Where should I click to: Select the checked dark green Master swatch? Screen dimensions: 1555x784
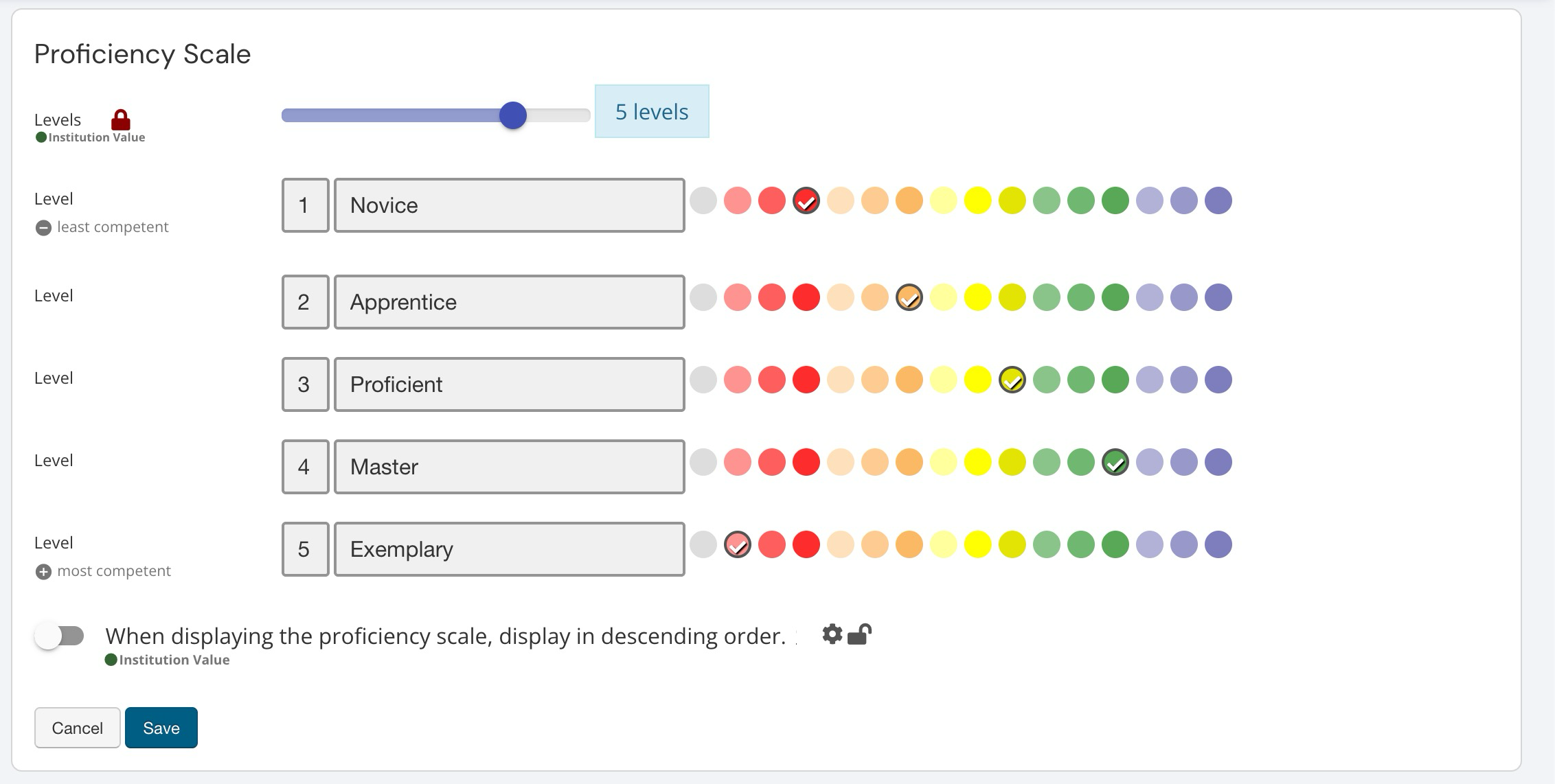pyautogui.click(x=1115, y=463)
